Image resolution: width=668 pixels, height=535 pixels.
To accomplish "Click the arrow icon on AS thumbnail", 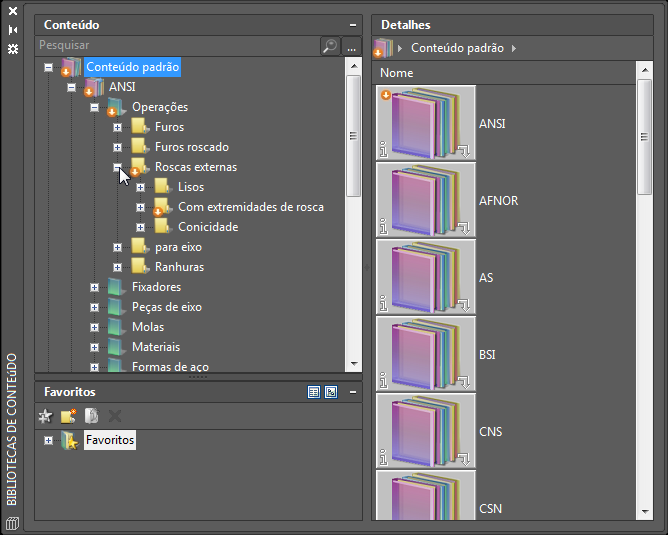I will point(464,305).
